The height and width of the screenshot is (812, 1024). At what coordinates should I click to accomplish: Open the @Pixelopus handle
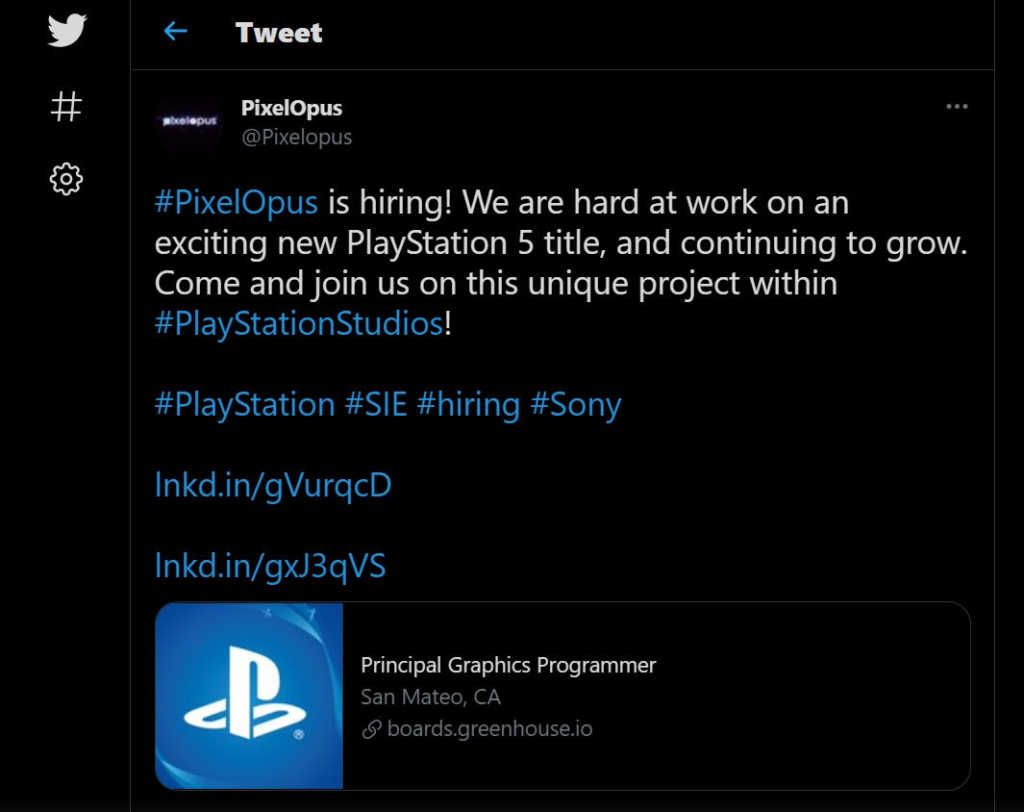pos(296,137)
